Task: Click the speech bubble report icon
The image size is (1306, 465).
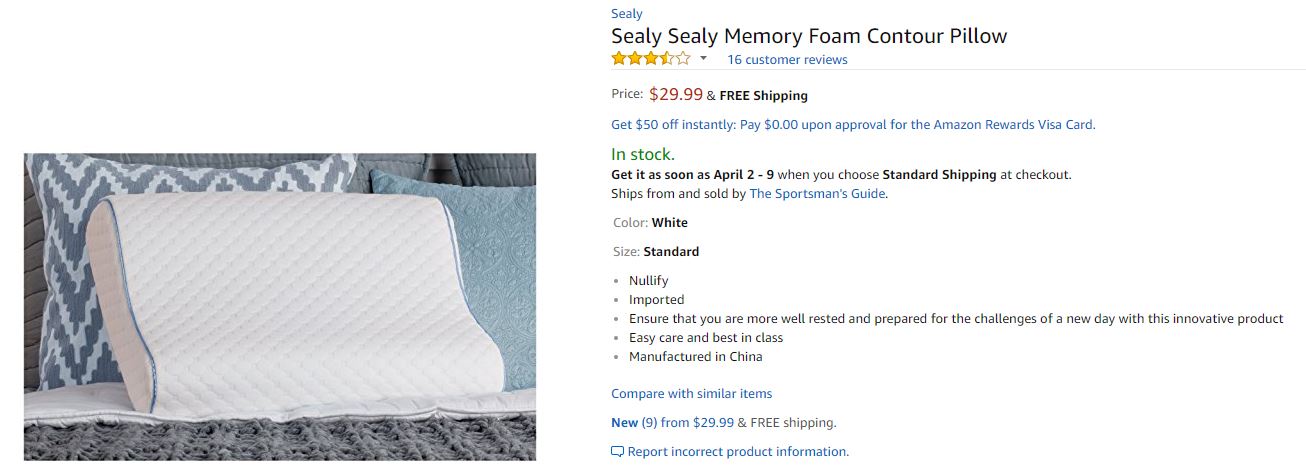Action: point(617,452)
